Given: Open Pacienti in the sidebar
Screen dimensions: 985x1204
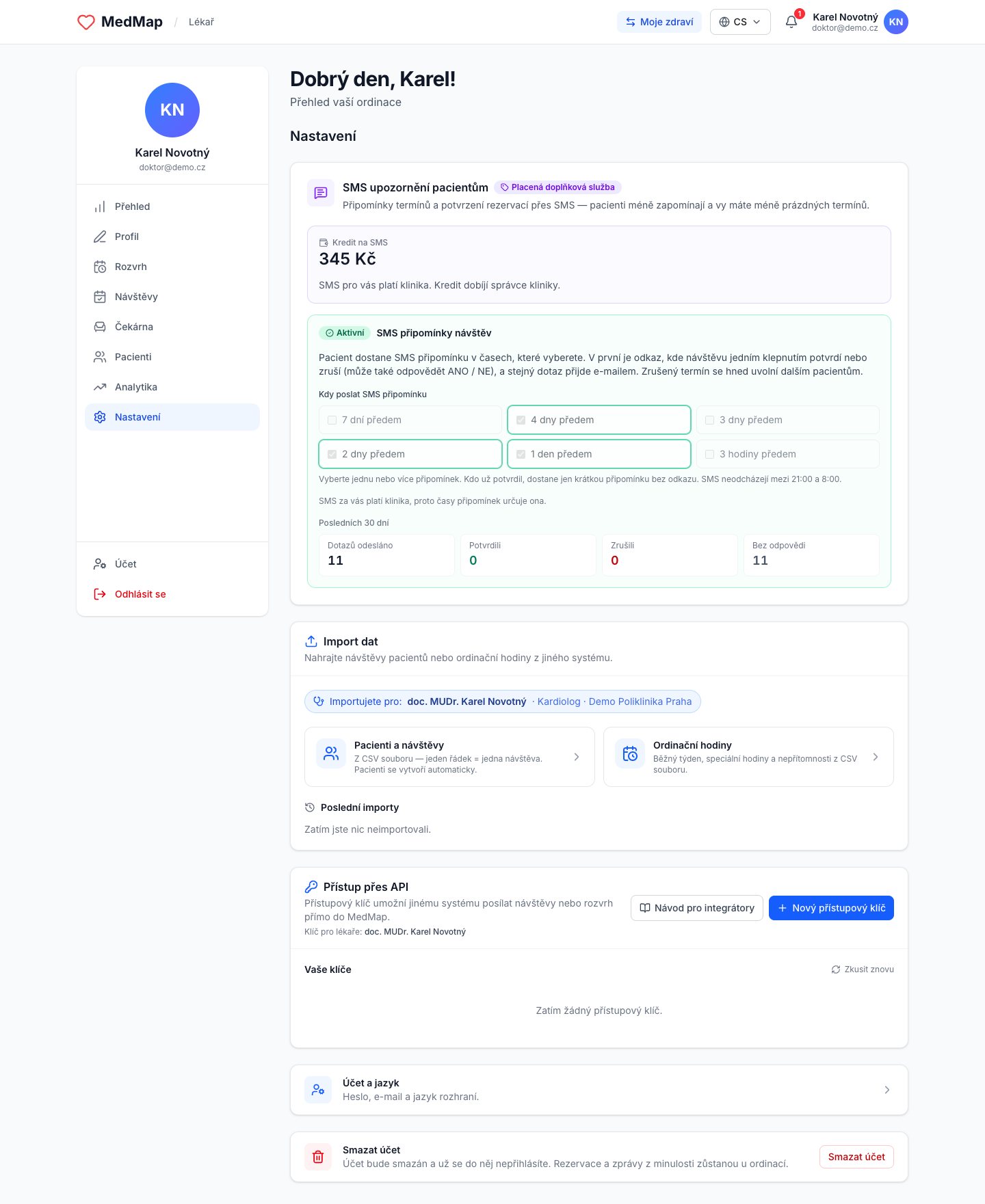Looking at the screenshot, I should click(x=172, y=357).
